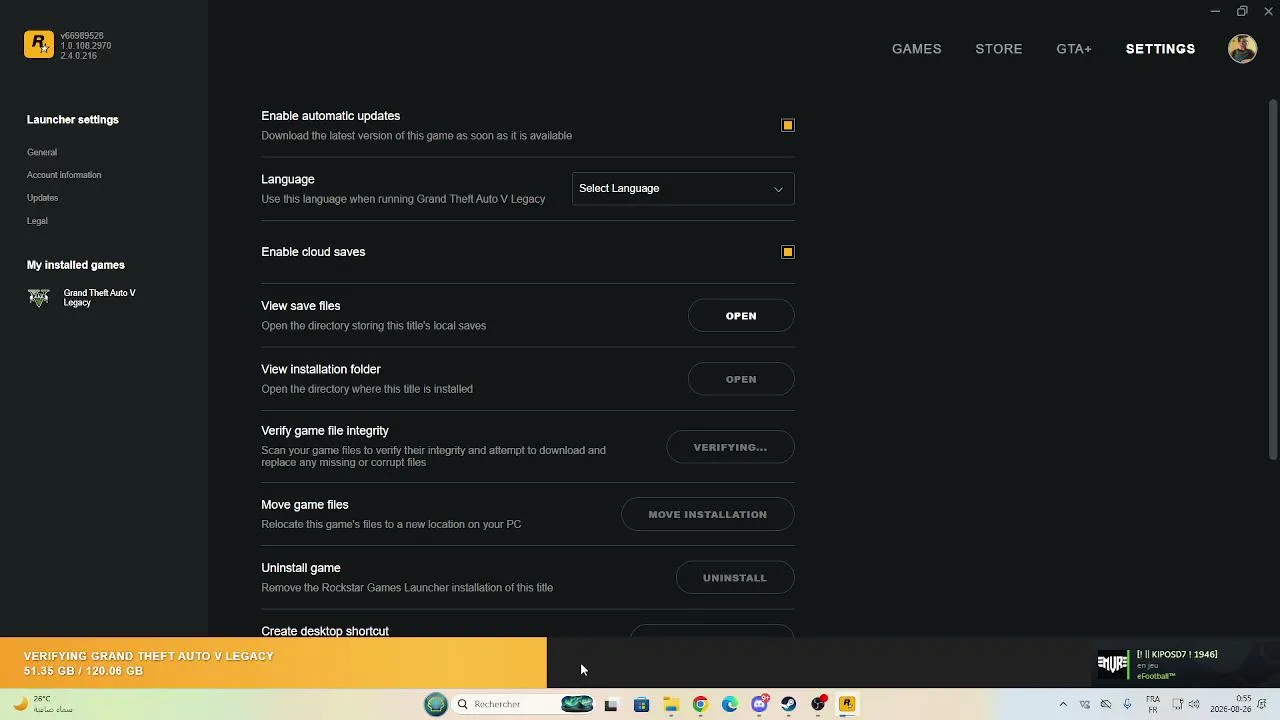The image size is (1280, 720).
Task: Select the Grand Theft Auto V game icon
Action: (x=39, y=298)
